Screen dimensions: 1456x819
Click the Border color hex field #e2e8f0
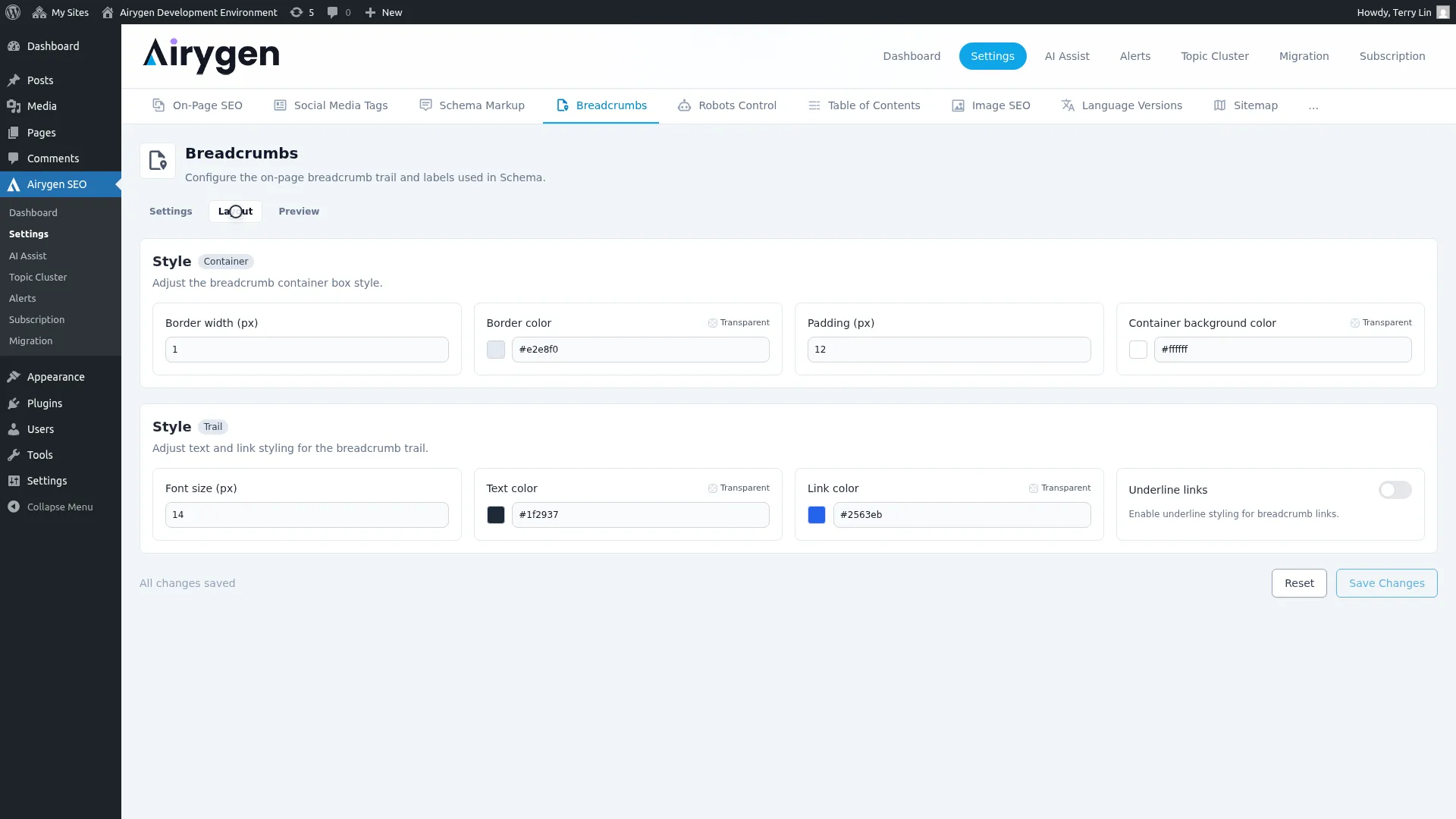tap(640, 350)
